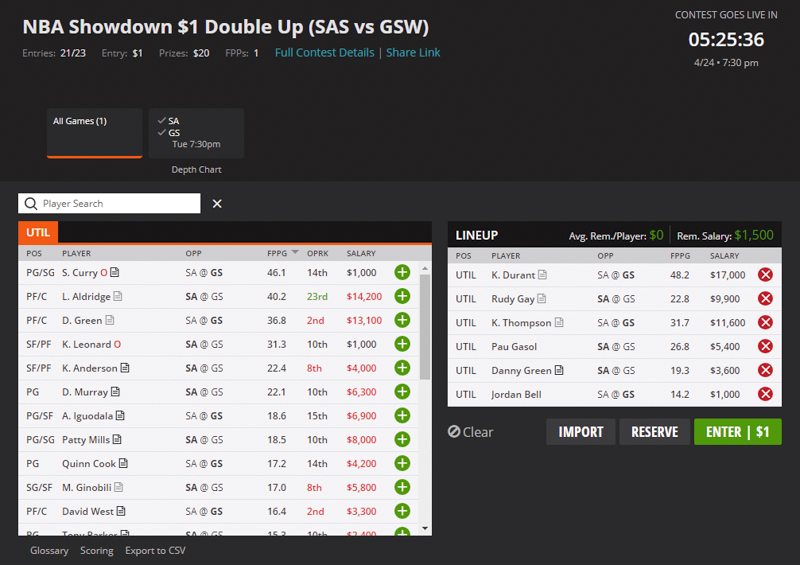Submit lineup with ENTER | $1
Viewport: 800px width, 565px height.
coord(738,432)
